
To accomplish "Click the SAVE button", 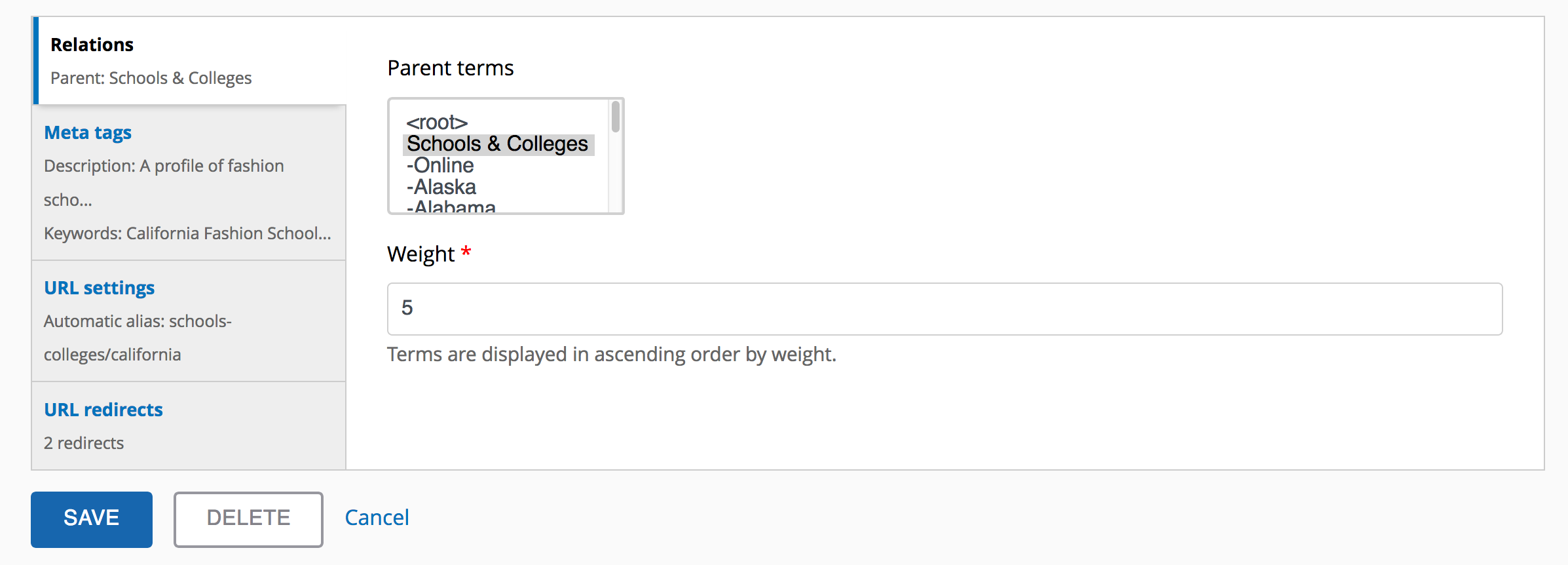I will click(x=91, y=518).
